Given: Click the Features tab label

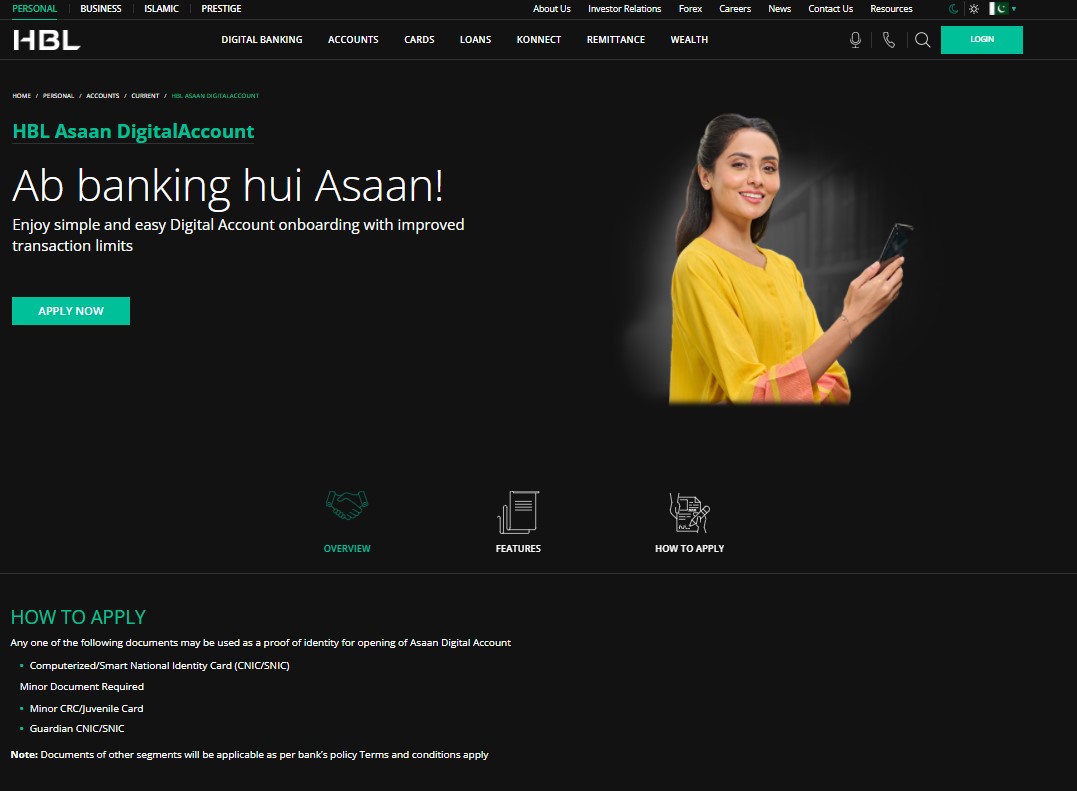Looking at the screenshot, I should tap(518, 549).
